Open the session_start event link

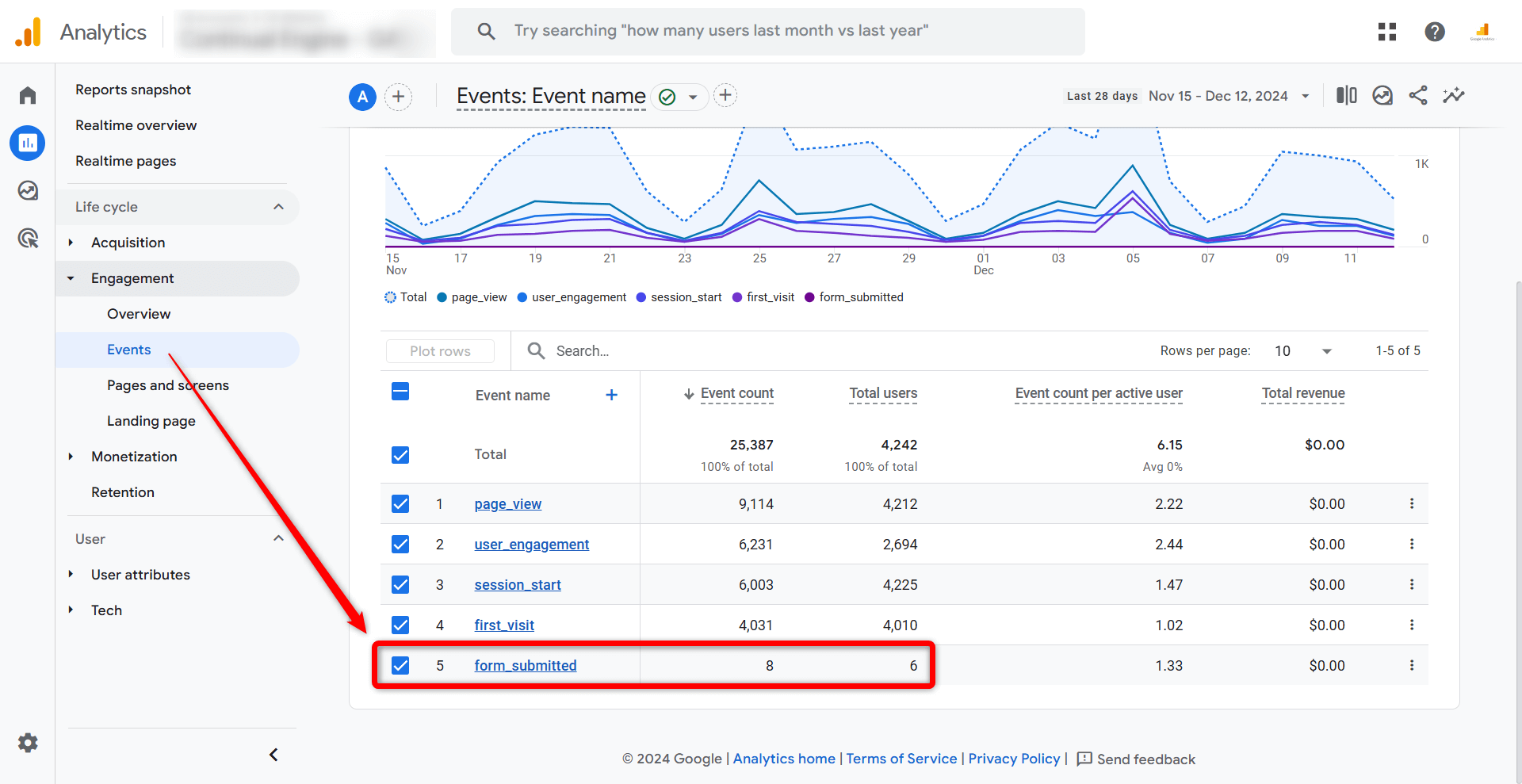point(518,585)
